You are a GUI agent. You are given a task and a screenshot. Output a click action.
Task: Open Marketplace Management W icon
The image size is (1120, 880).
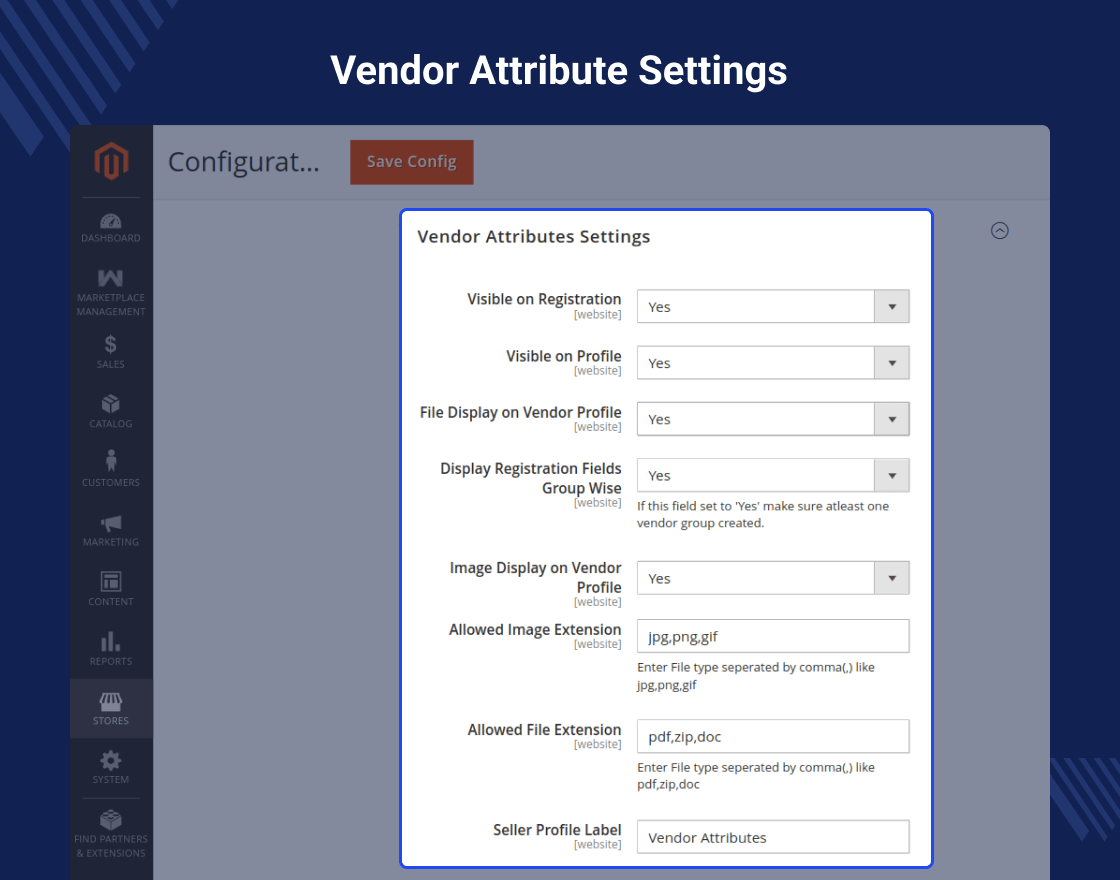[111, 278]
